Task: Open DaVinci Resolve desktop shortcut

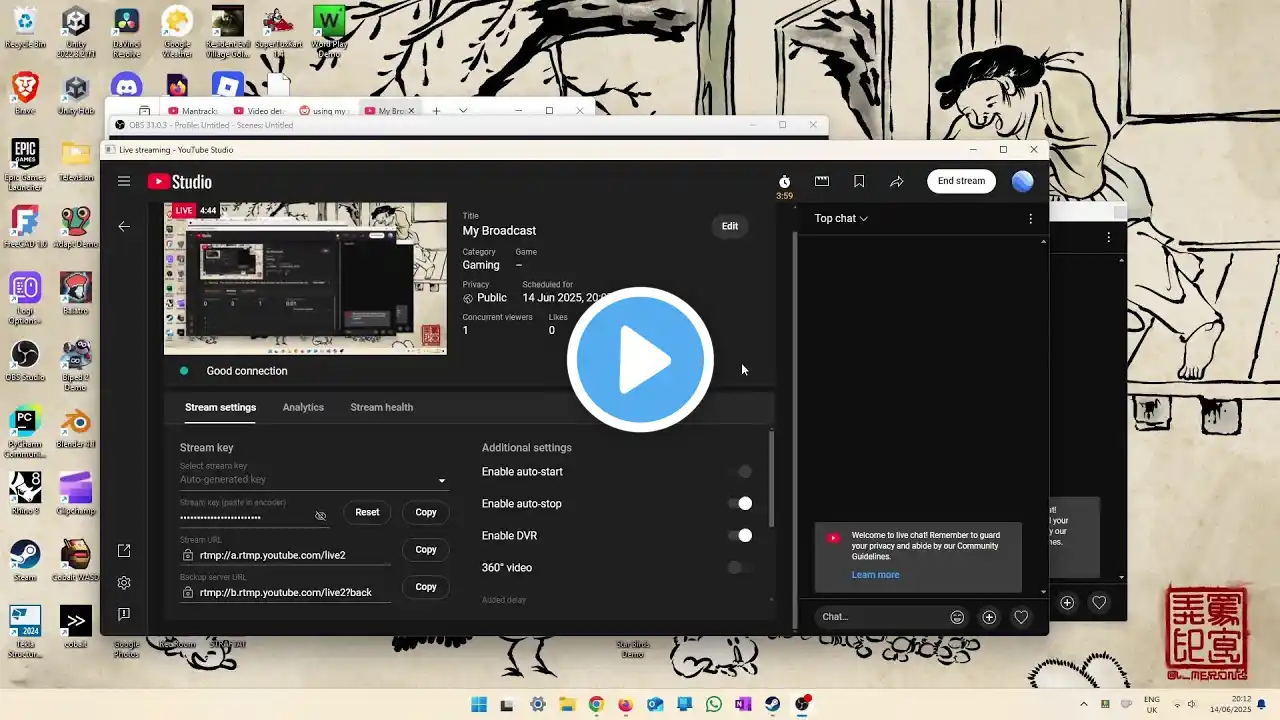Action: pos(126,30)
